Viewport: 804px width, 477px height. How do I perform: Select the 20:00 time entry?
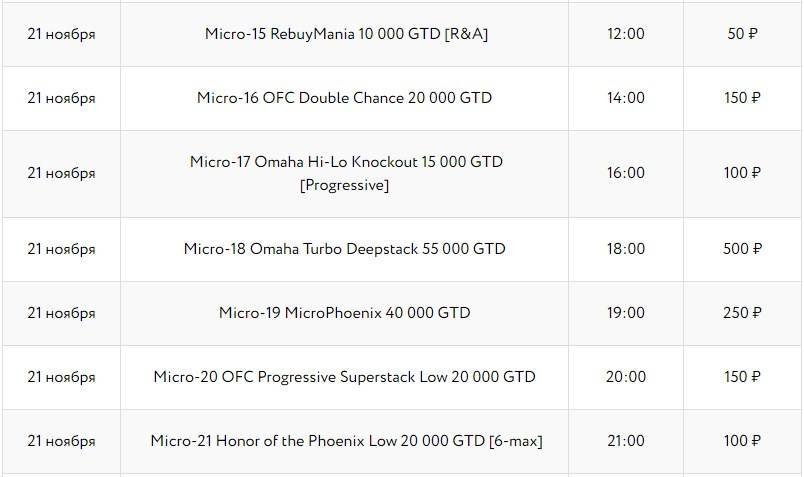(626, 377)
